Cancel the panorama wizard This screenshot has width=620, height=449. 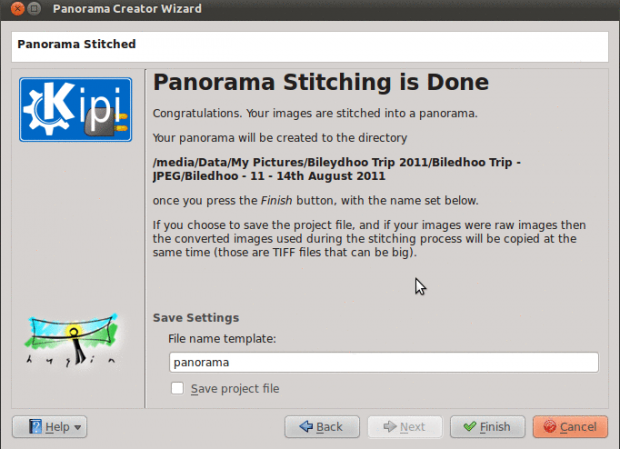point(570,427)
